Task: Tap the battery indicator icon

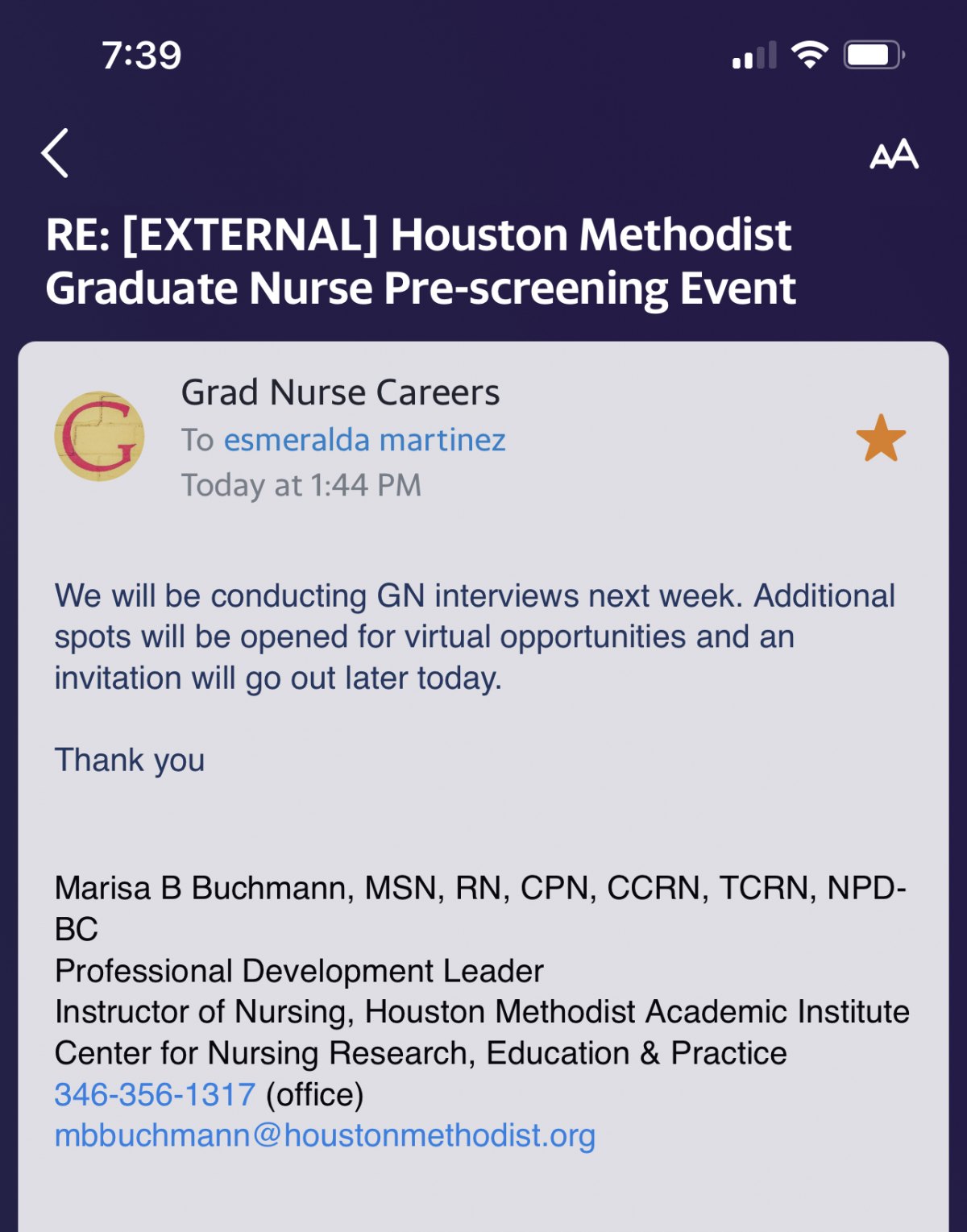Action: click(x=874, y=55)
